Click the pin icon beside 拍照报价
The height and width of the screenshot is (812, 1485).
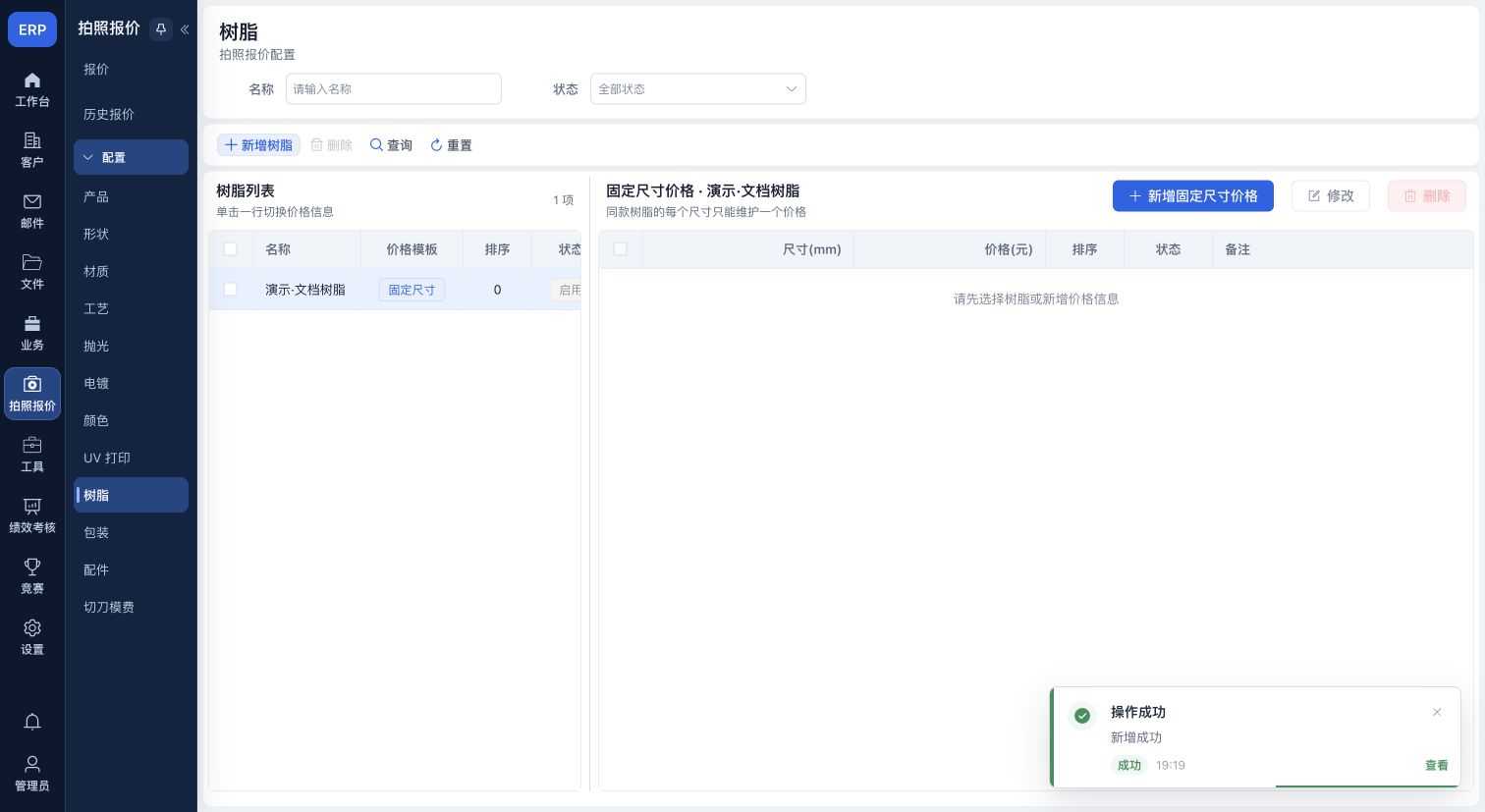point(161,29)
